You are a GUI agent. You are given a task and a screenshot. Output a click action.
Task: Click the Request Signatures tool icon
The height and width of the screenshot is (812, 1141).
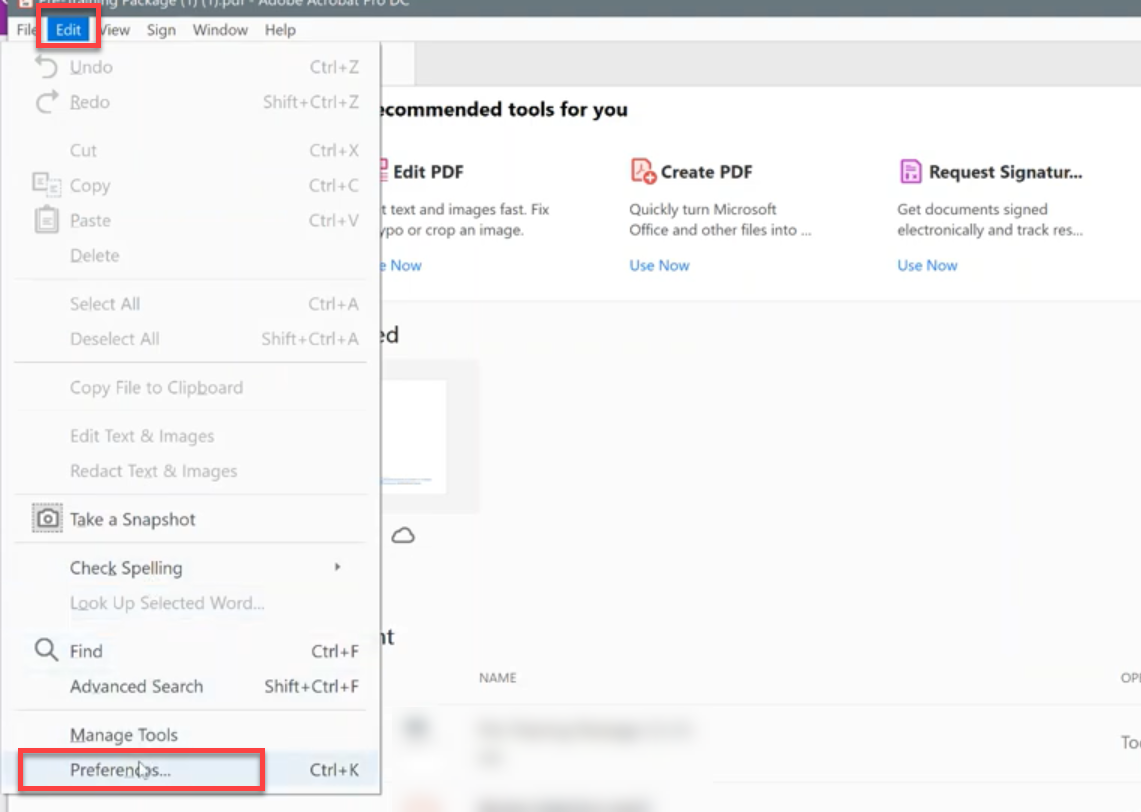coord(910,172)
